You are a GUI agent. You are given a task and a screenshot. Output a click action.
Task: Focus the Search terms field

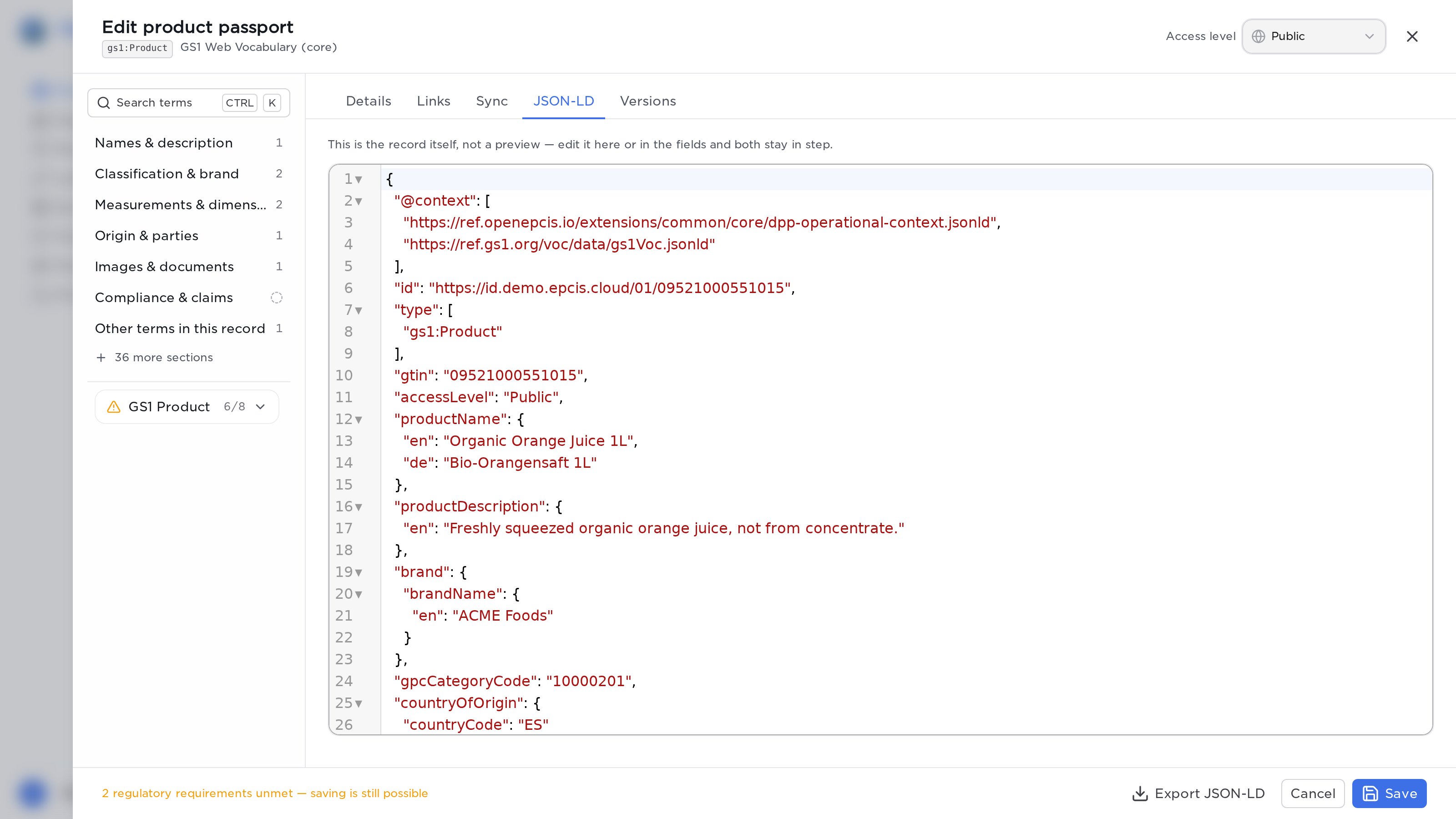click(x=189, y=103)
